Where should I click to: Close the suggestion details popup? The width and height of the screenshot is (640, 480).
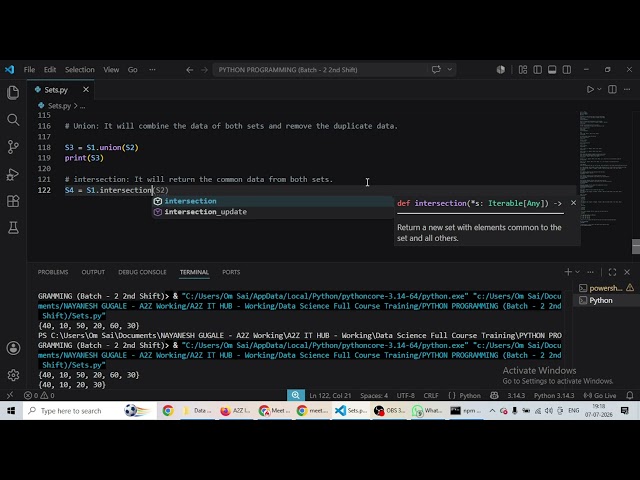[573, 203]
